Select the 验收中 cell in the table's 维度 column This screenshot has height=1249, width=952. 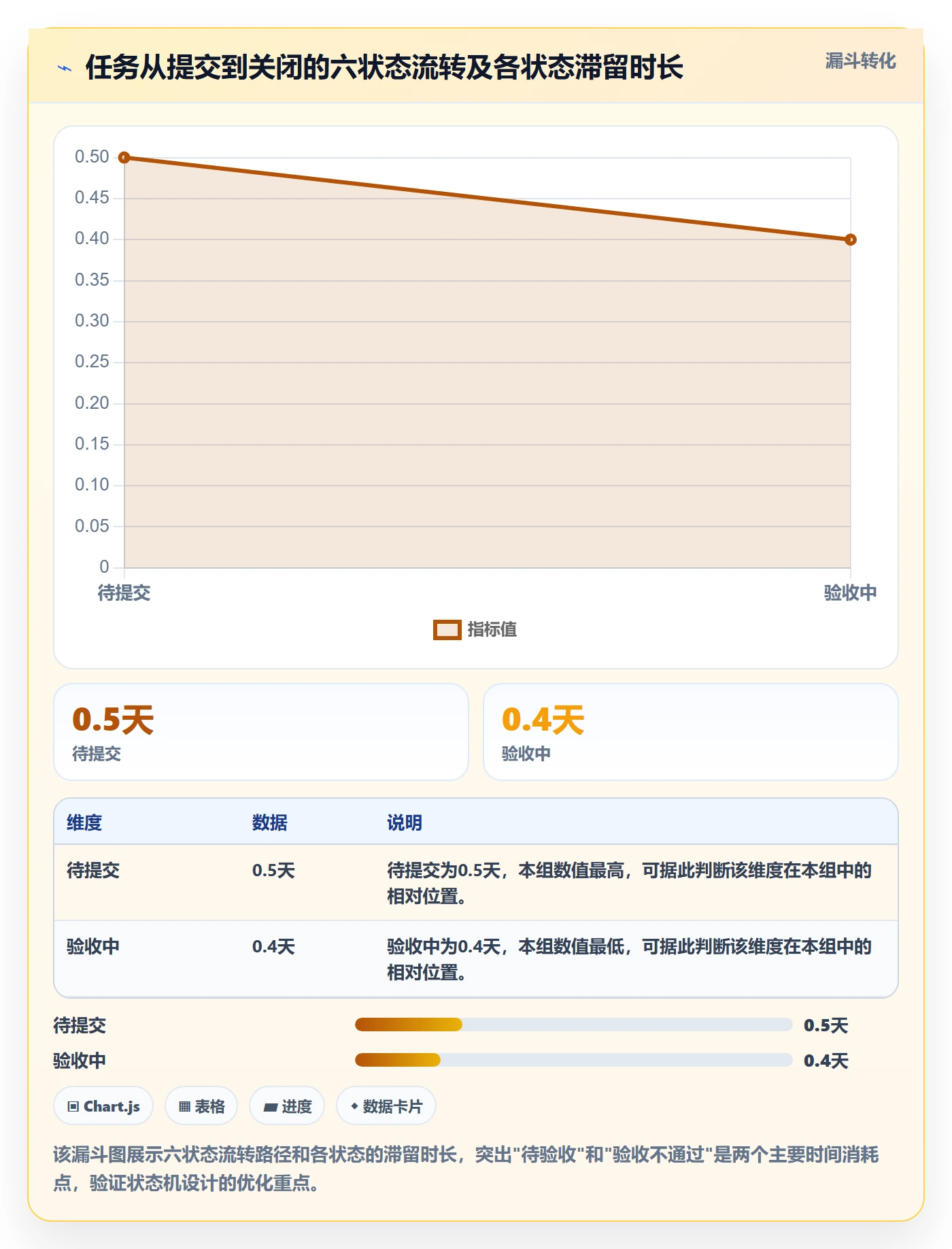[93, 946]
